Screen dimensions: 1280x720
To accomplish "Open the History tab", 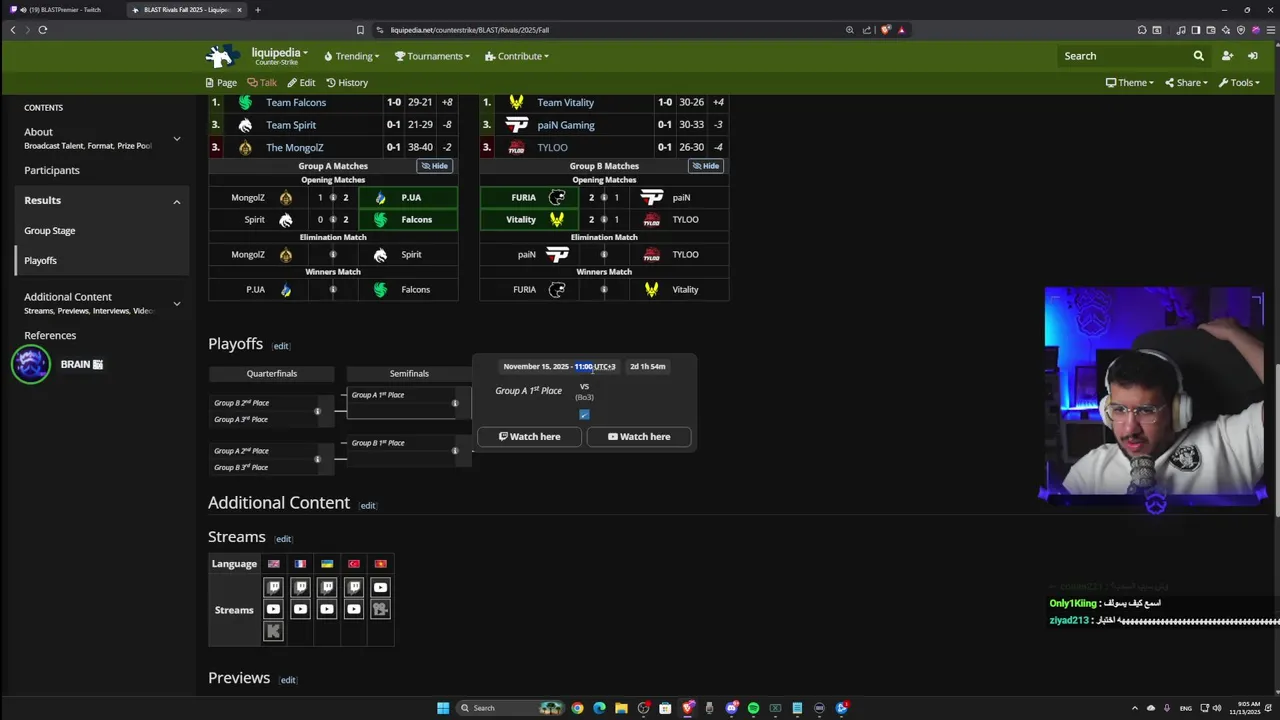I will point(347,83).
